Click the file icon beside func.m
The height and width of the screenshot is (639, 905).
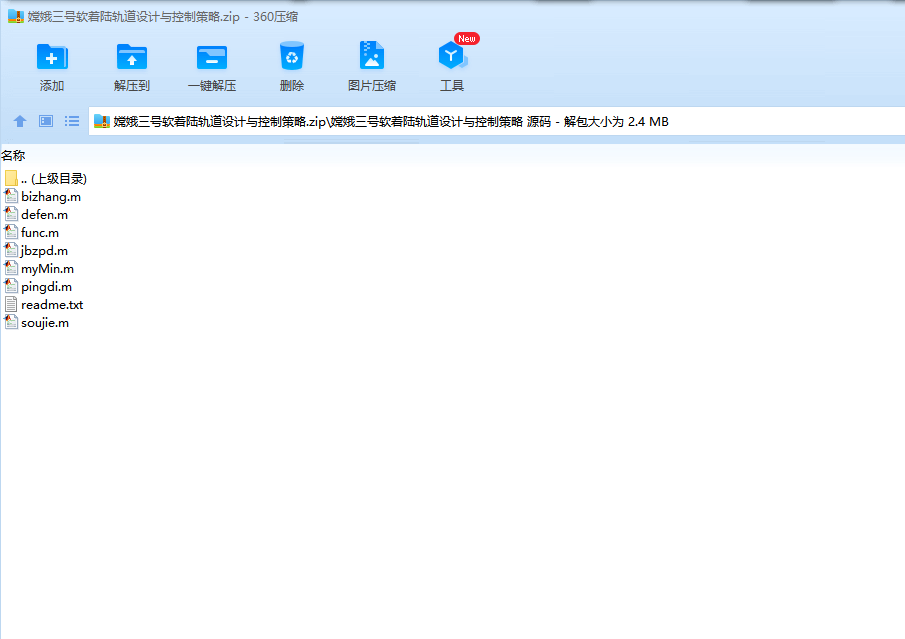pos(11,232)
